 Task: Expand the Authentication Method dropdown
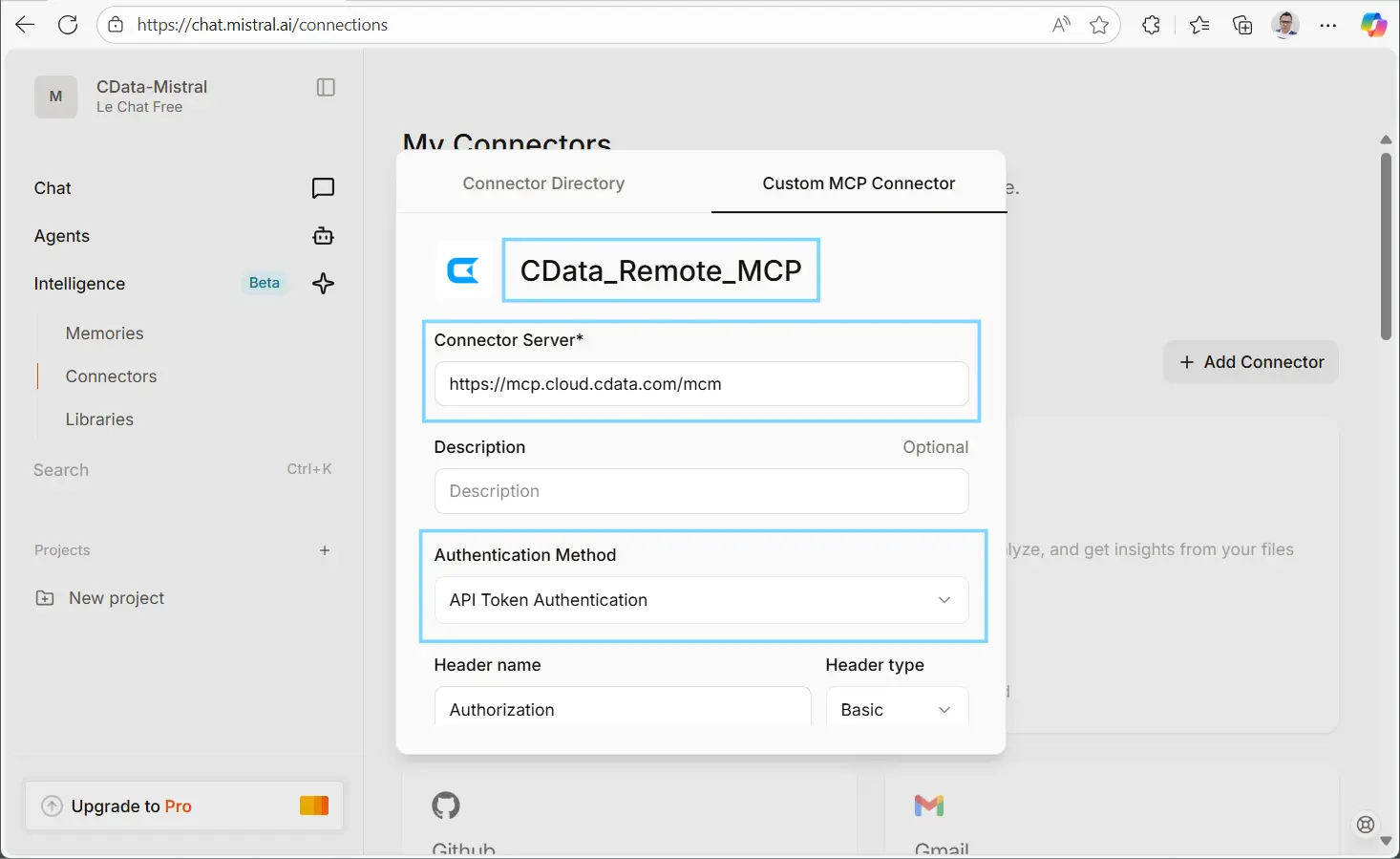[x=701, y=600]
